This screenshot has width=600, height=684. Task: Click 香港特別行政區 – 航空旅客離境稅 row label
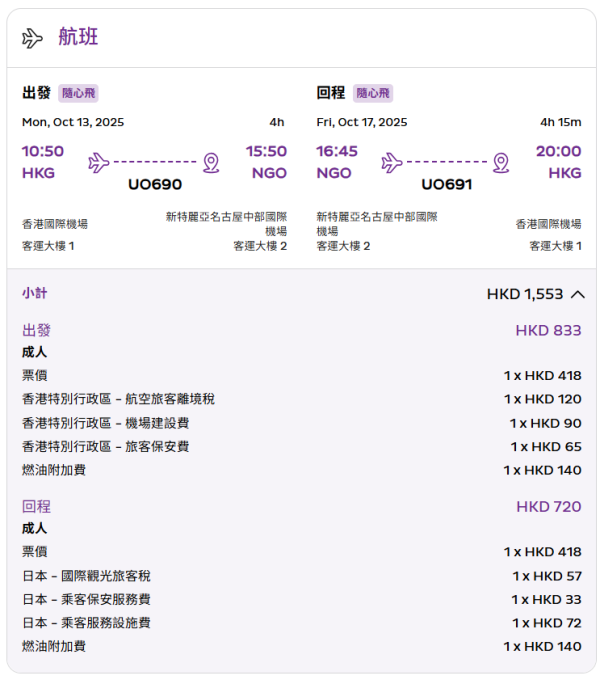118,399
